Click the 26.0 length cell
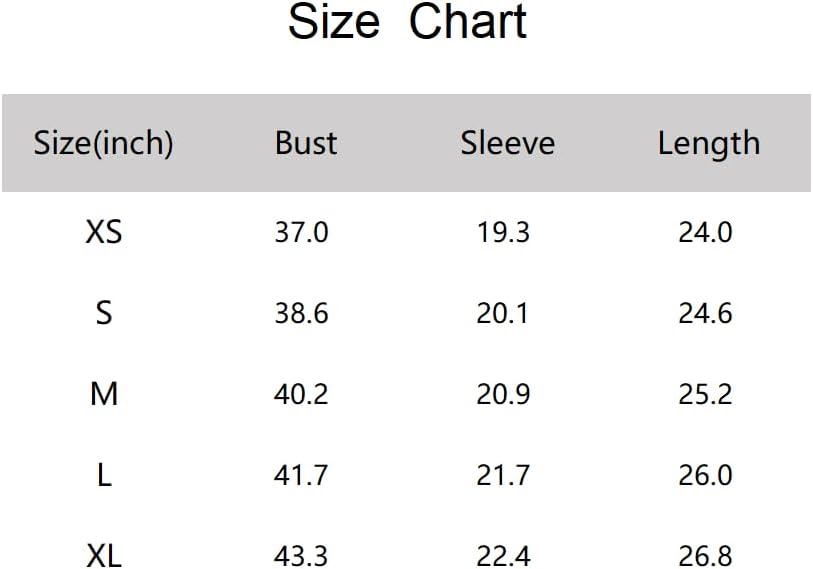 (x=705, y=475)
